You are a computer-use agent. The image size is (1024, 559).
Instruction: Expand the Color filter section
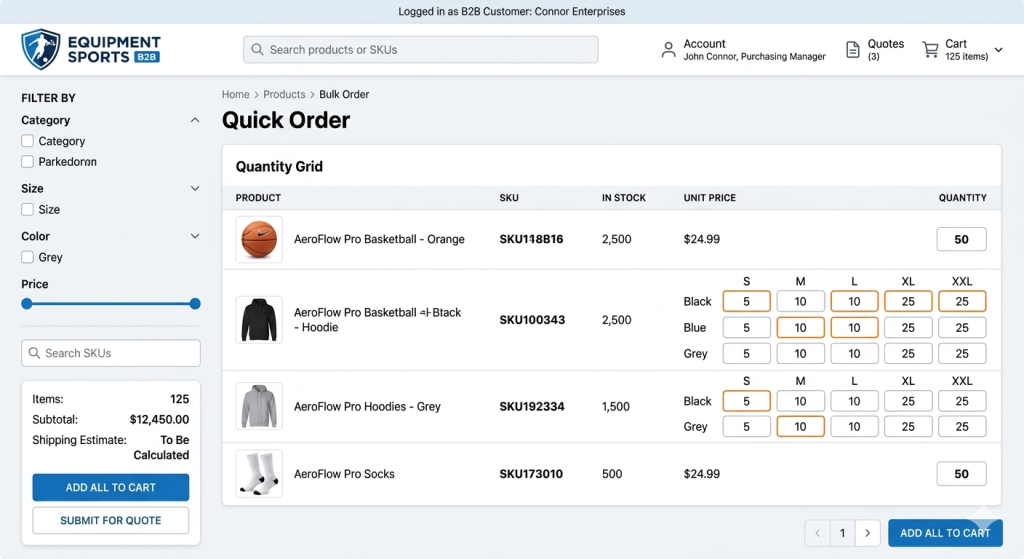(x=195, y=236)
